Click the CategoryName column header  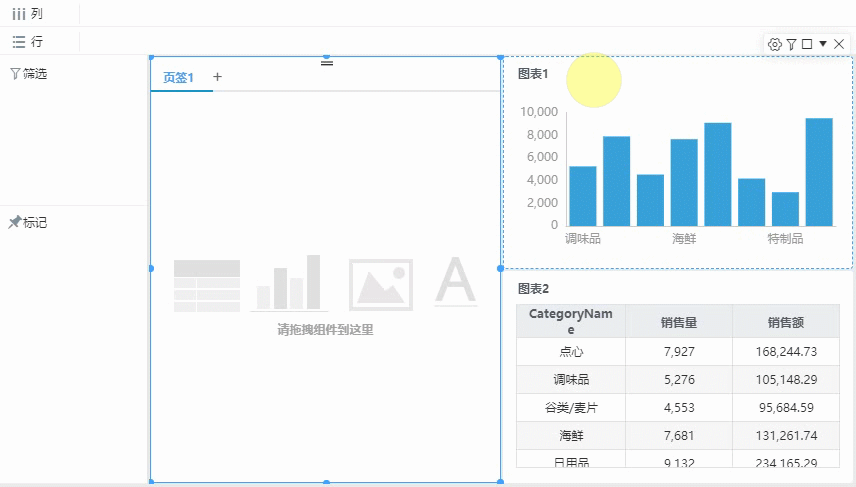point(570,321)
